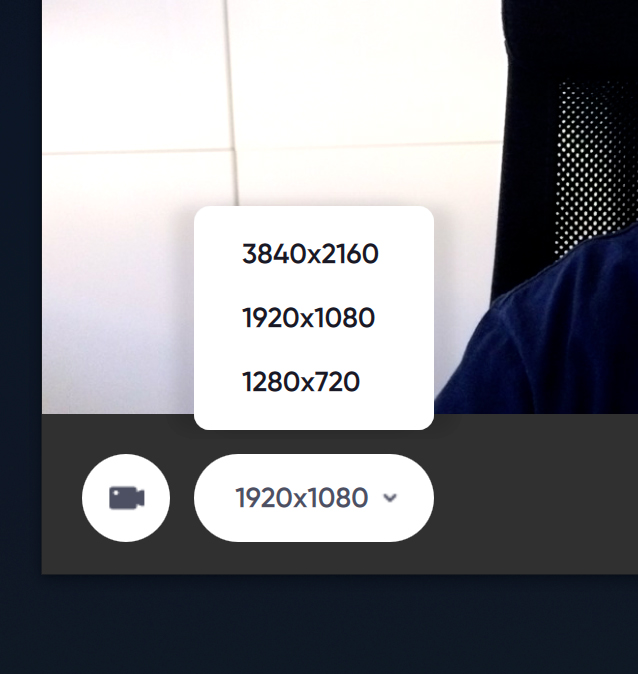Image resolution: width=638 pixels, height=674 pixels.
Task: Select 3840x2160 from the resolution list
Action: point(310,254)
